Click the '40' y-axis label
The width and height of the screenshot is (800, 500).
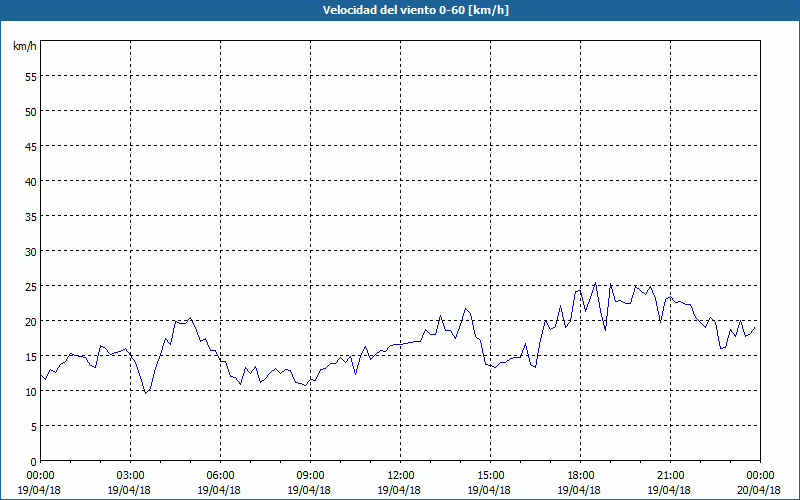31,182
